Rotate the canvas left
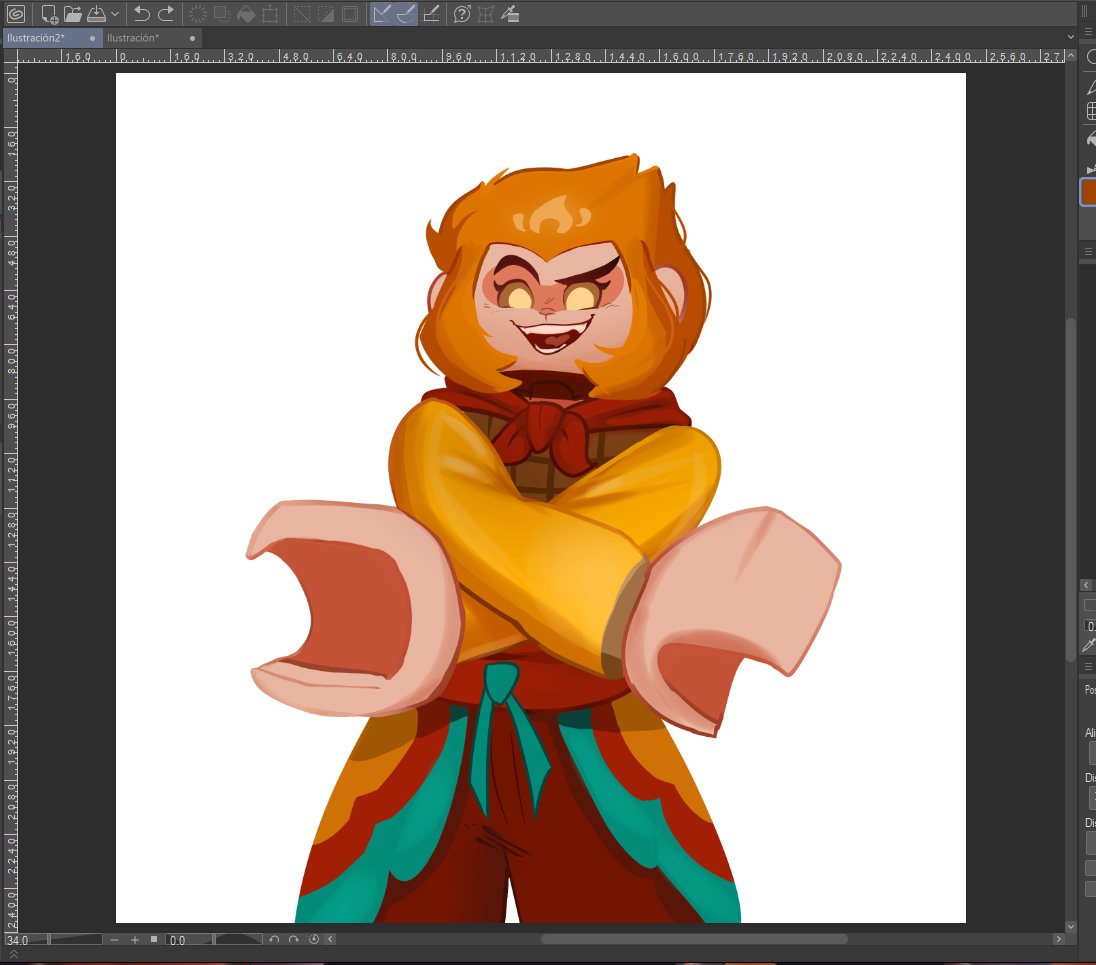This screenshot has width=1096, height=965. click(x=274, y=940)
